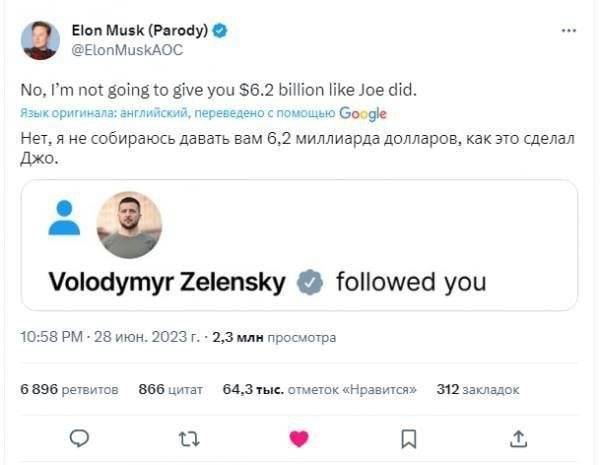Screen dimensions: 600x465
Task: Click the Google translation attribution logo
Action: coord(362,114)
